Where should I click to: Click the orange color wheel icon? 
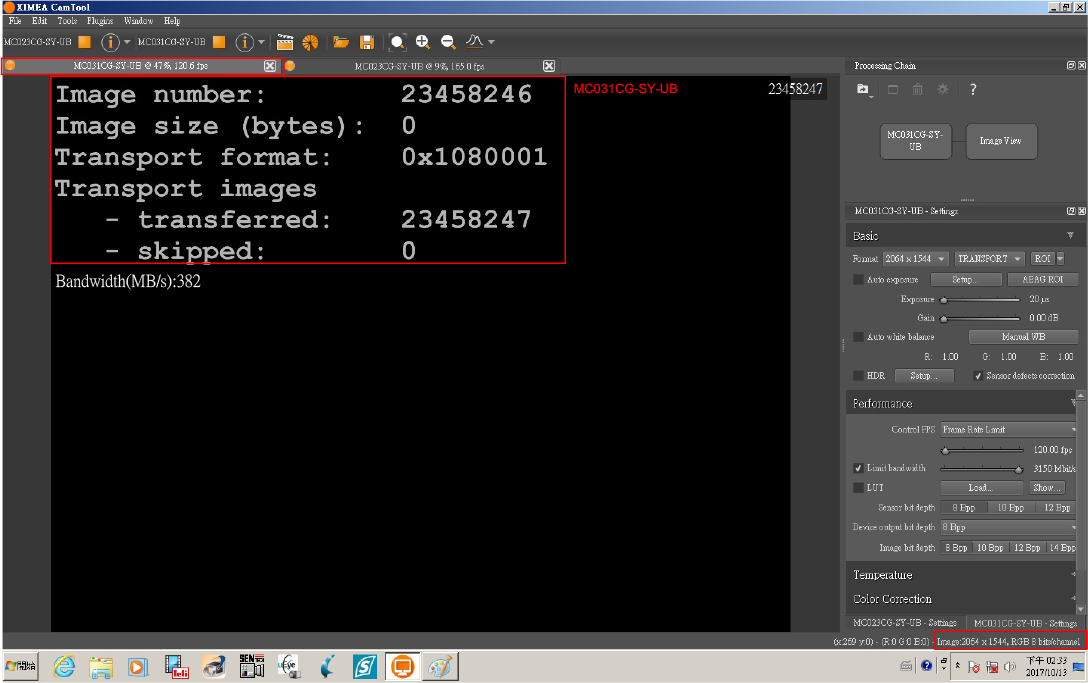[310, 42]
